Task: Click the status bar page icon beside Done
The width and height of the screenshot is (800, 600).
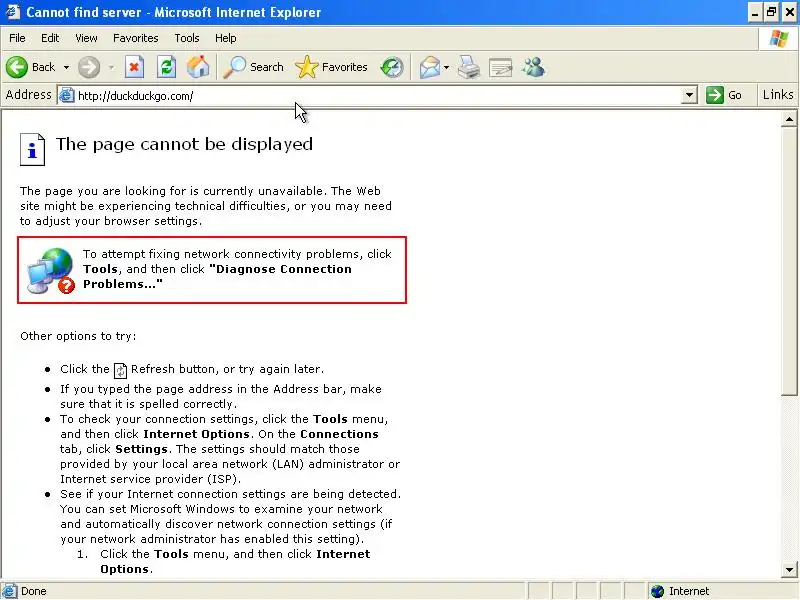Action: click(x=9, y=591)
